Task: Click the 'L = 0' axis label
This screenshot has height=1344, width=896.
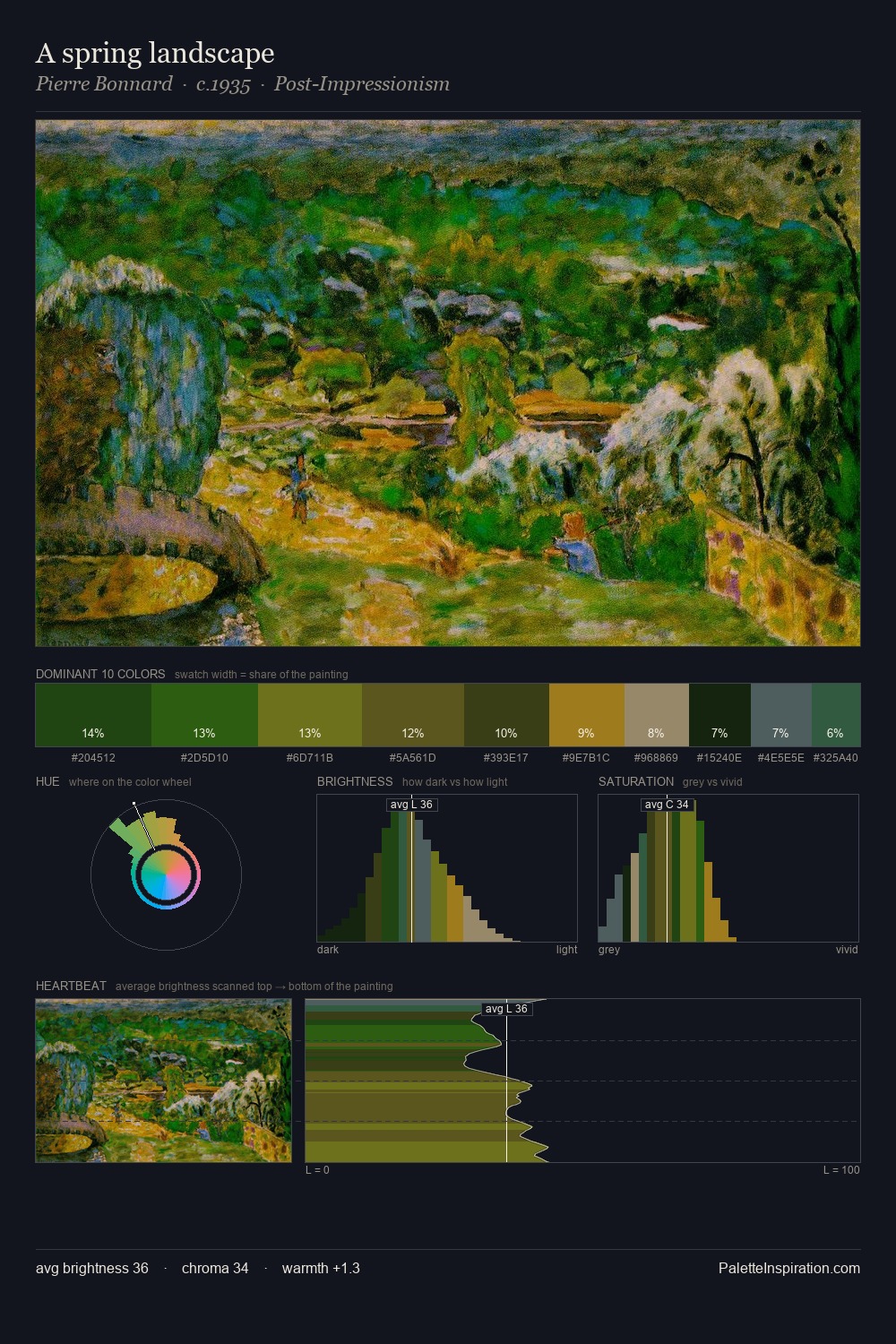Action: coord(317,1170)
